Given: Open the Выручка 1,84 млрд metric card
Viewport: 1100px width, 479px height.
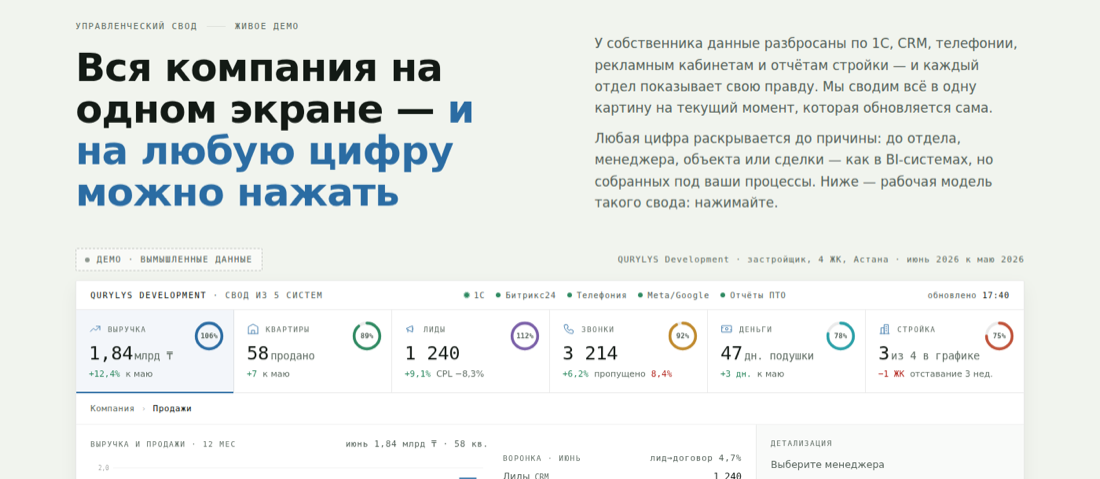Looking at the screenshot, I should click(x=154, y=351).
